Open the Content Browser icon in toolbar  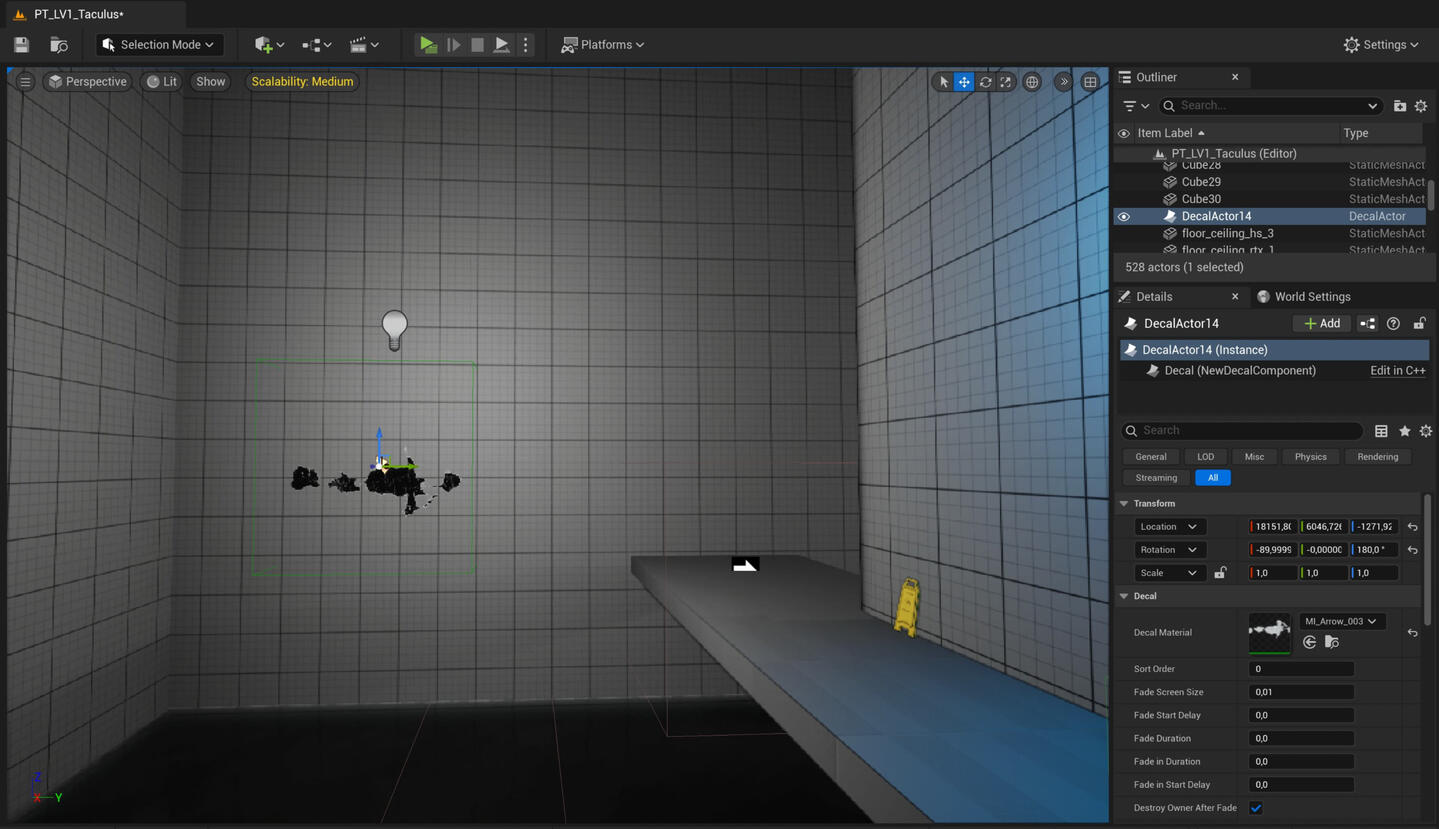click(59, 45)
